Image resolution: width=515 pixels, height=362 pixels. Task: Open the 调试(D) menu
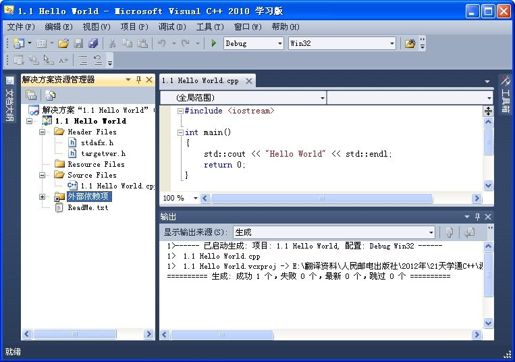[172, 27]
